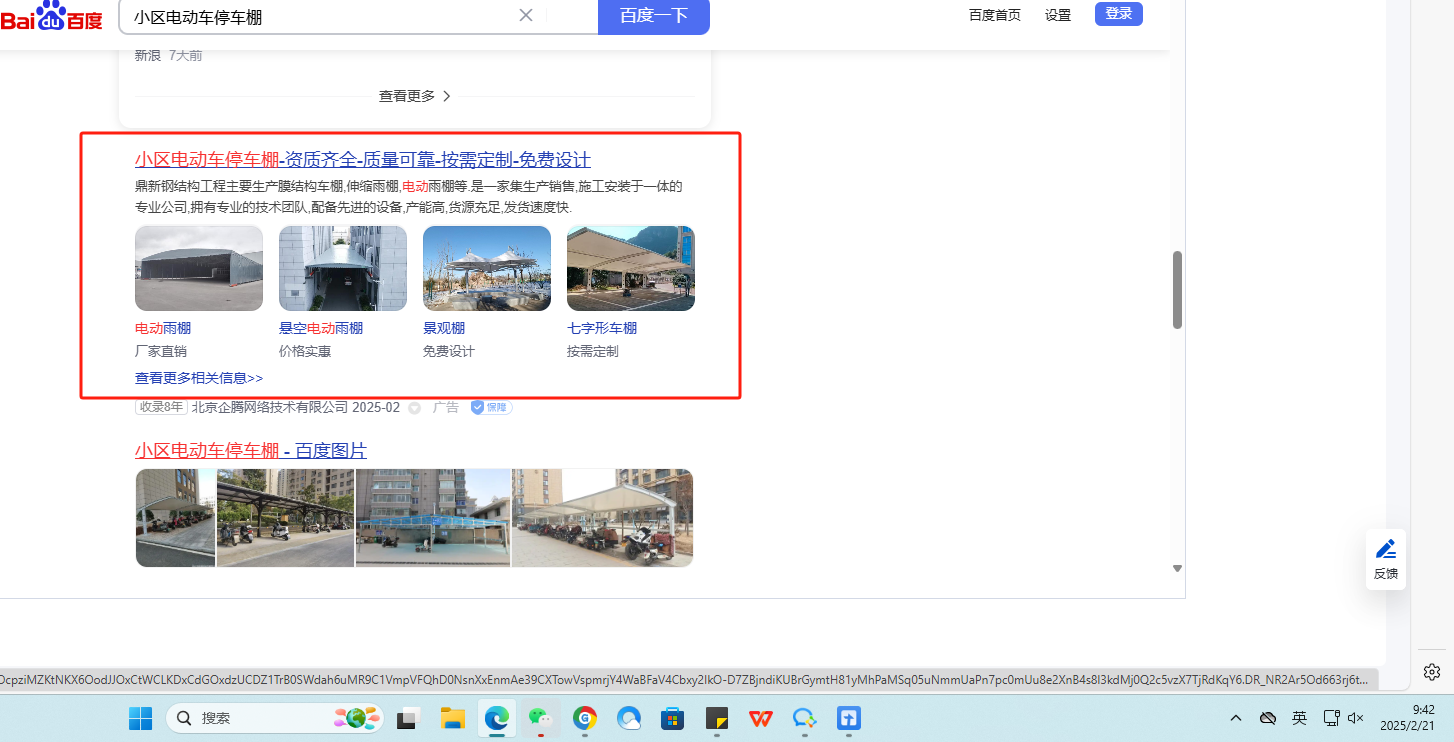
Task: Open WeChat from the taskbar
Action: click(540, 718)
